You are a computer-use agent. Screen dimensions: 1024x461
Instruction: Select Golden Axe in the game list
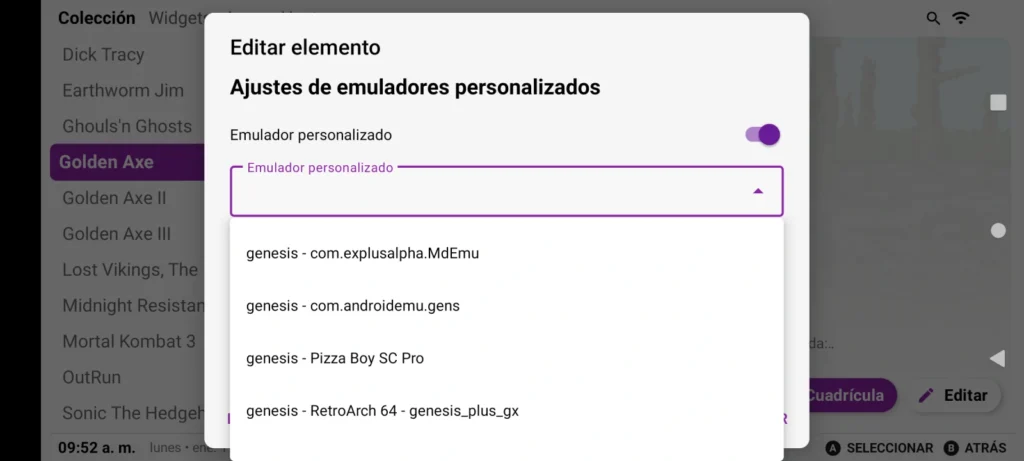pos(106,162)
